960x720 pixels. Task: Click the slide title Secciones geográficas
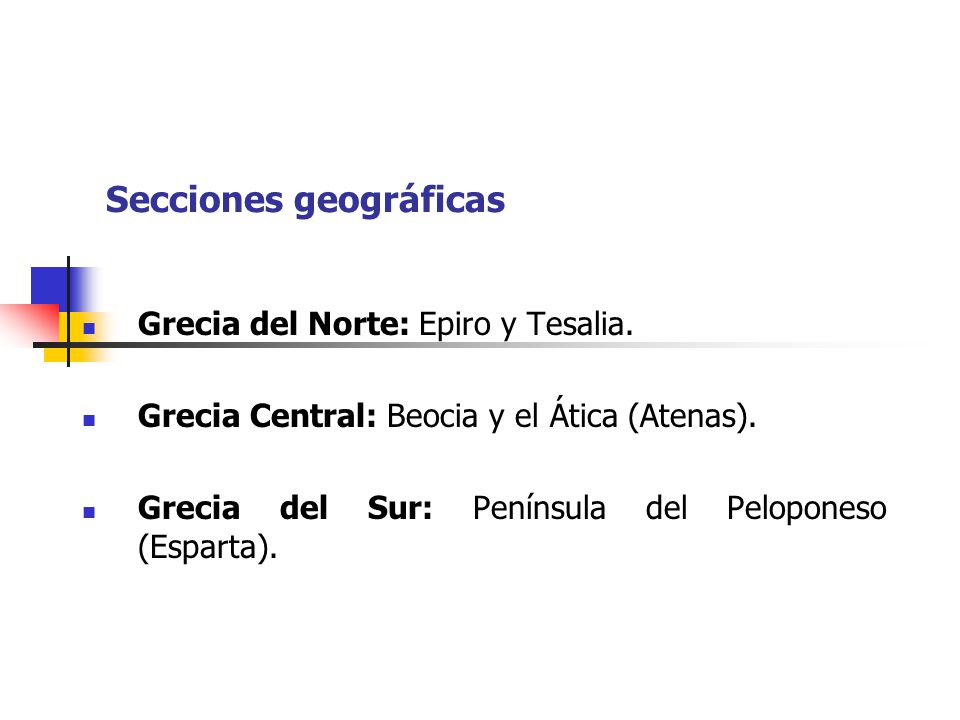[x=305, y=200]
